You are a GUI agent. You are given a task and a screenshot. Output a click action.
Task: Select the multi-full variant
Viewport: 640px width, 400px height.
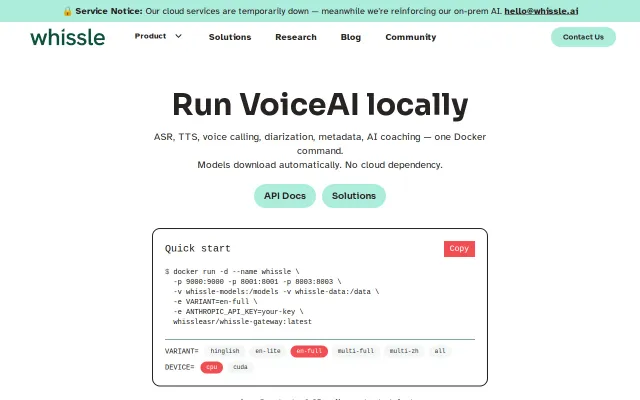click(x=356, y=351)
